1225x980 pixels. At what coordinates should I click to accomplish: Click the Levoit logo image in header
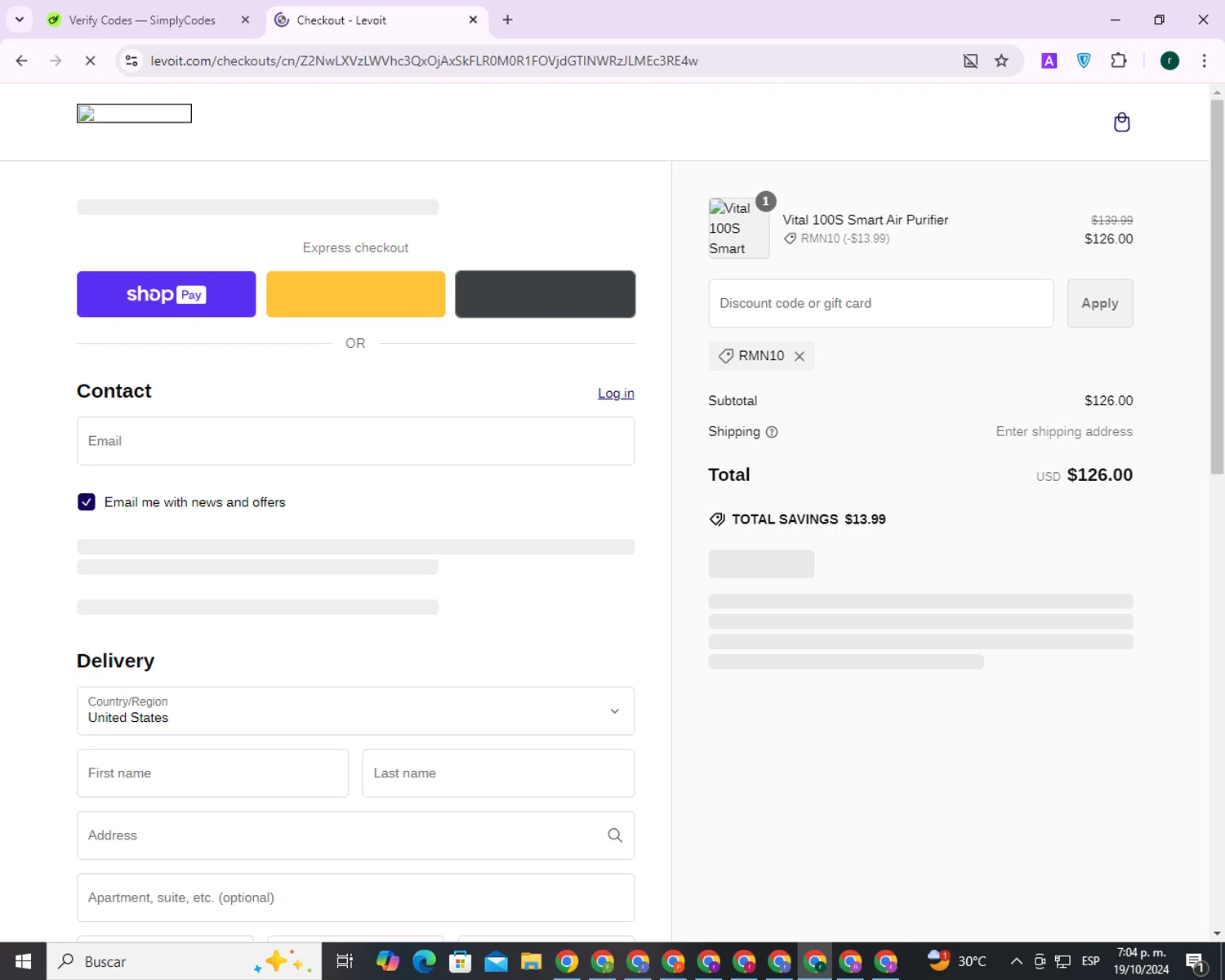tap(134, 114)
